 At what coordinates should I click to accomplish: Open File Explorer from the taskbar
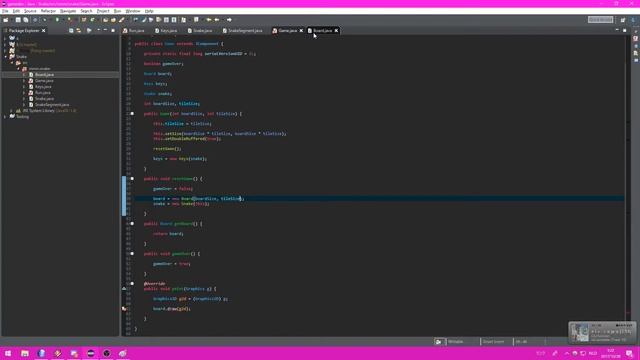(x=25, y=353)
